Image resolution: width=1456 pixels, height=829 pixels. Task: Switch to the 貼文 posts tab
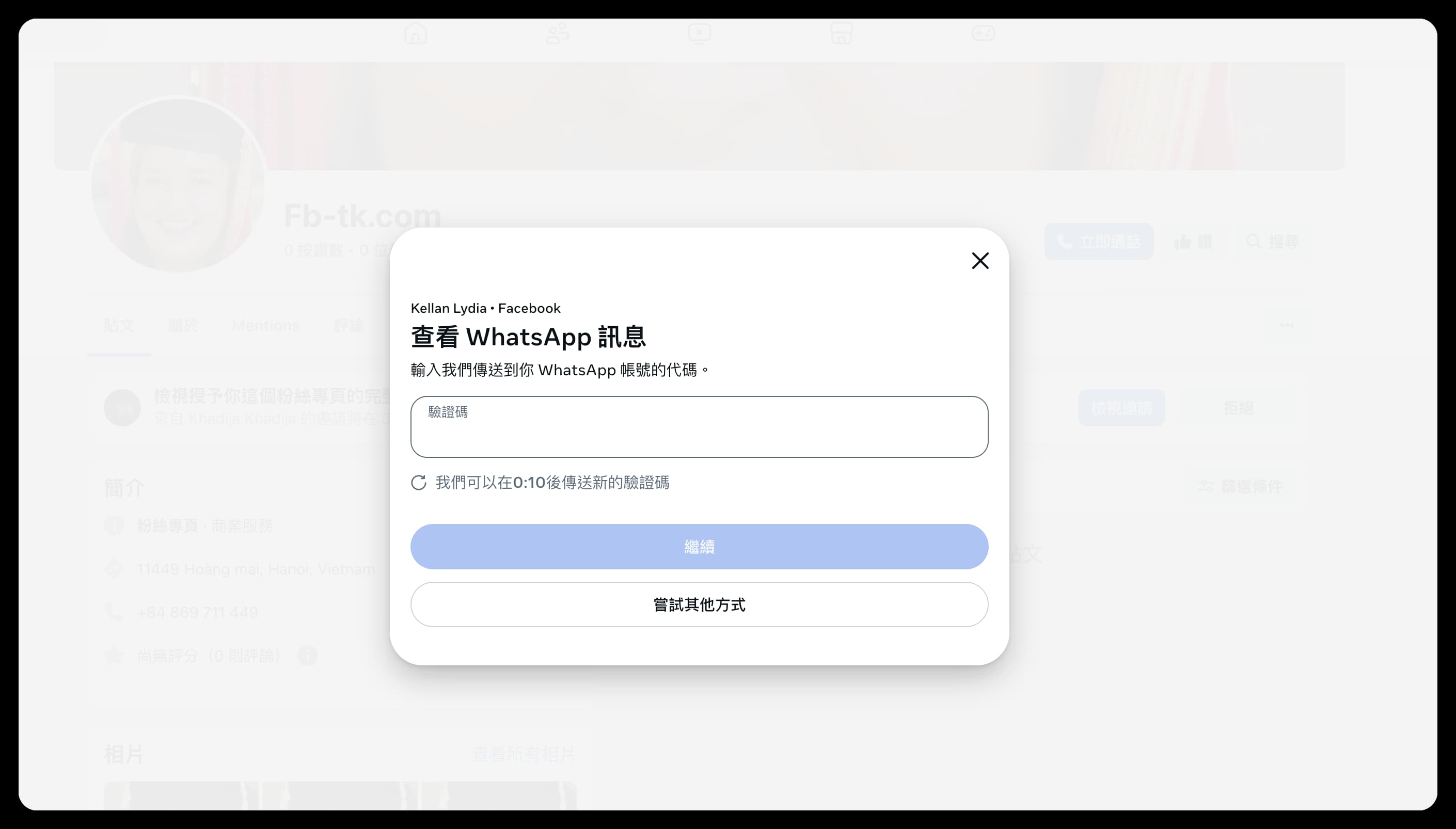119,326
